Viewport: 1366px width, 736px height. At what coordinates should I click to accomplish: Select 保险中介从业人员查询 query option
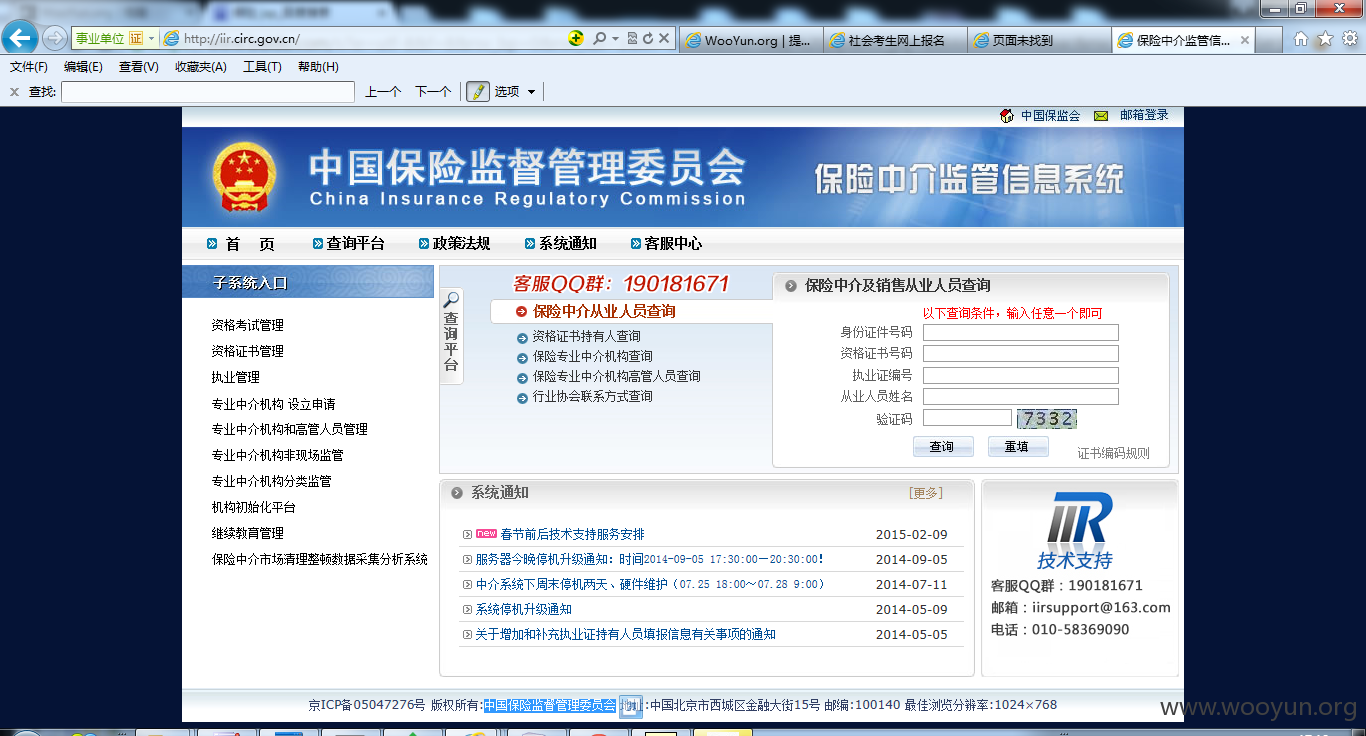[604, 311]
